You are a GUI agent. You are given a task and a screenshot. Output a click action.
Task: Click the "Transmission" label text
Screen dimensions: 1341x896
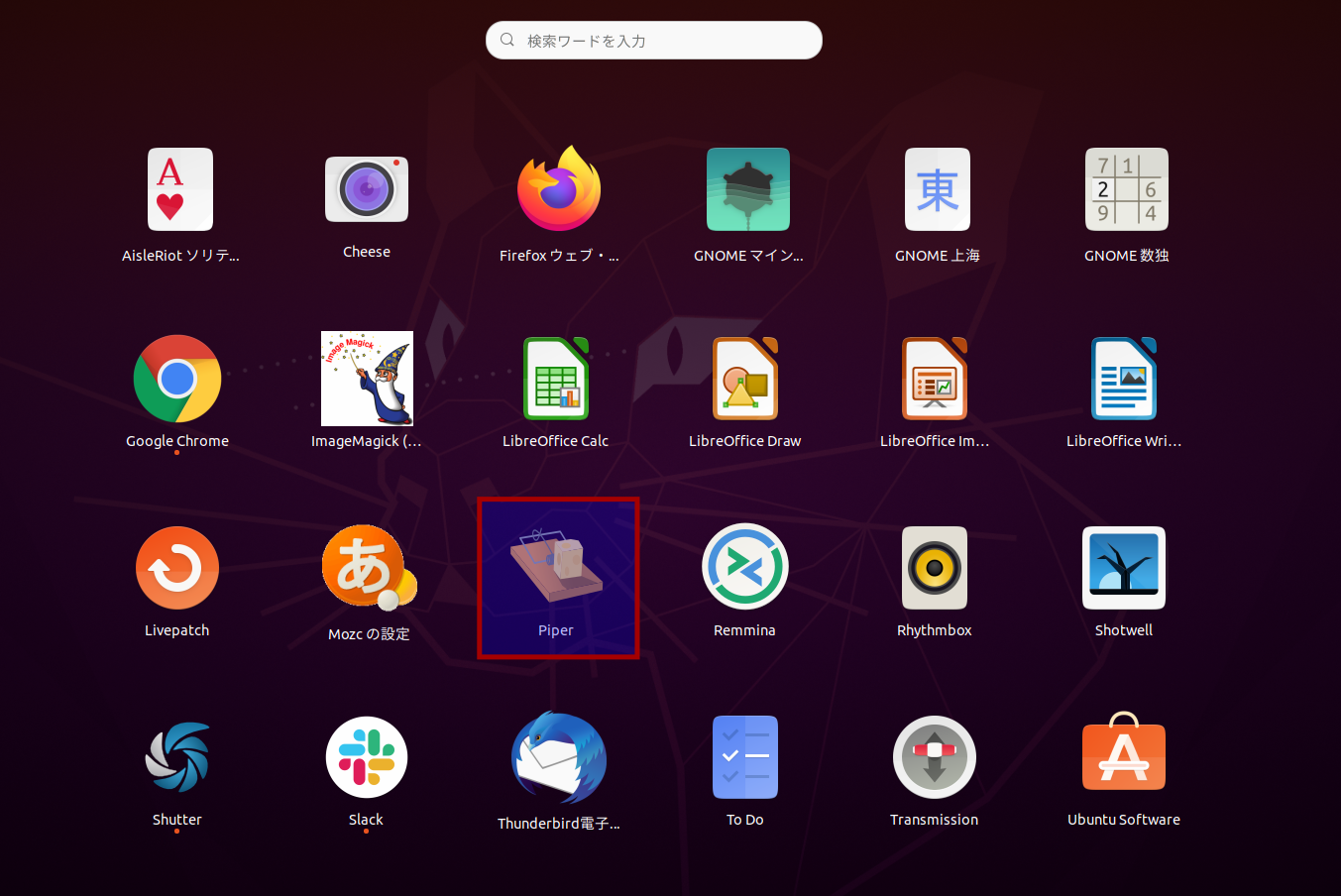[x=935, y=820]
